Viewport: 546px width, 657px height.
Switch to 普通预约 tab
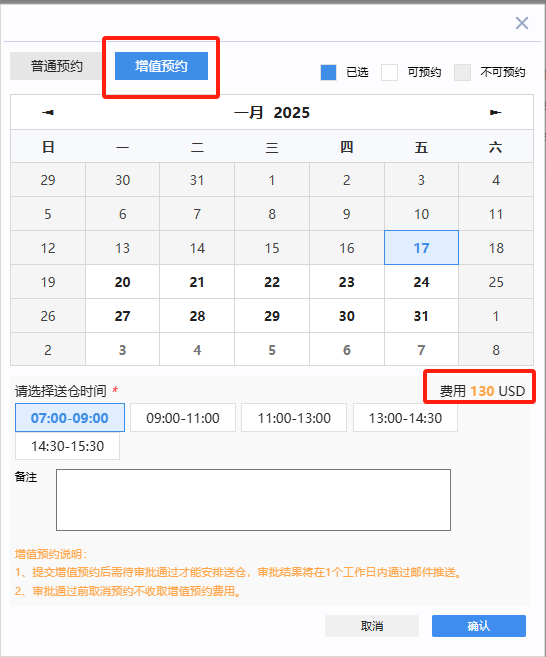[57, 66]
